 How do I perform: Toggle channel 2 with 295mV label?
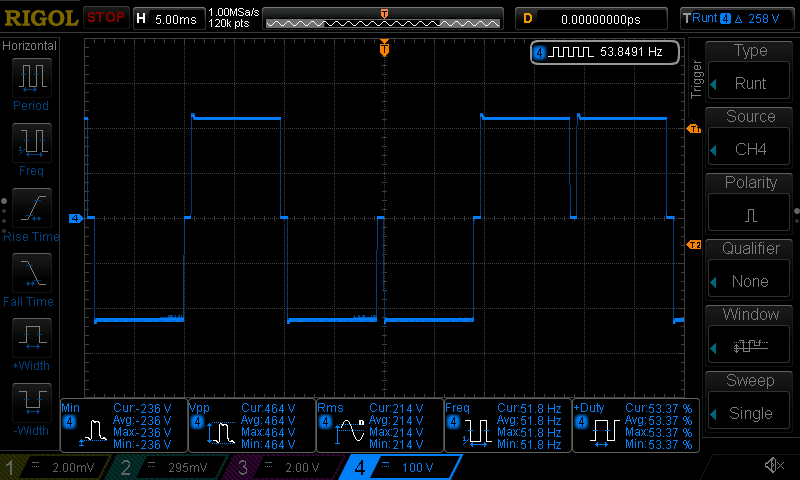click(x=169, y=467)
